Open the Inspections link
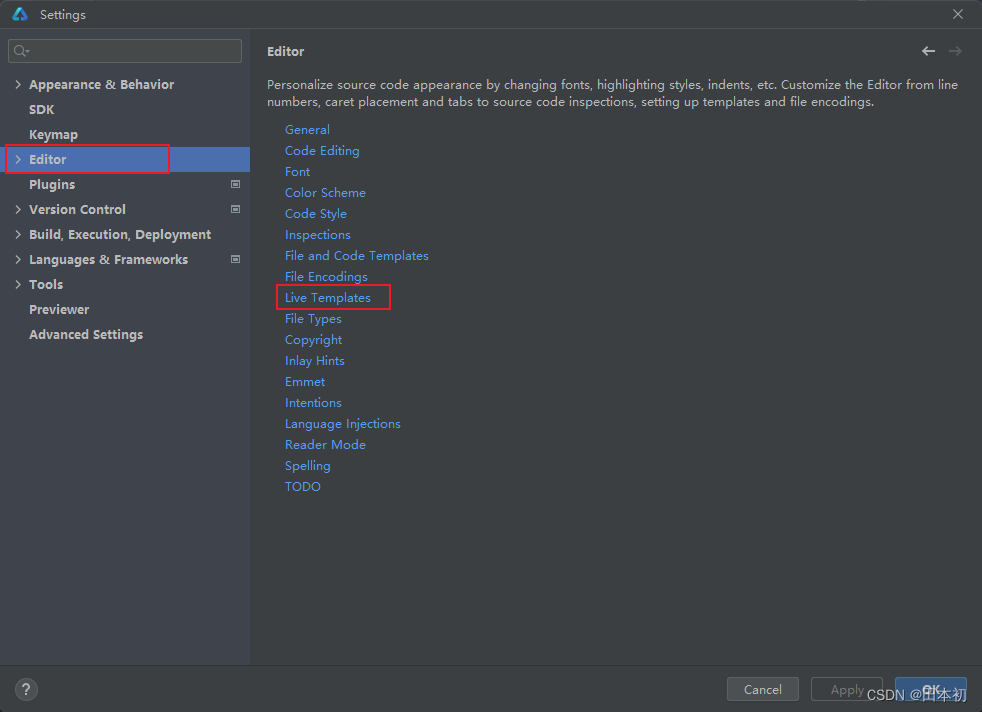The height and width of the screenshot is (712, 982). [318, 235]
